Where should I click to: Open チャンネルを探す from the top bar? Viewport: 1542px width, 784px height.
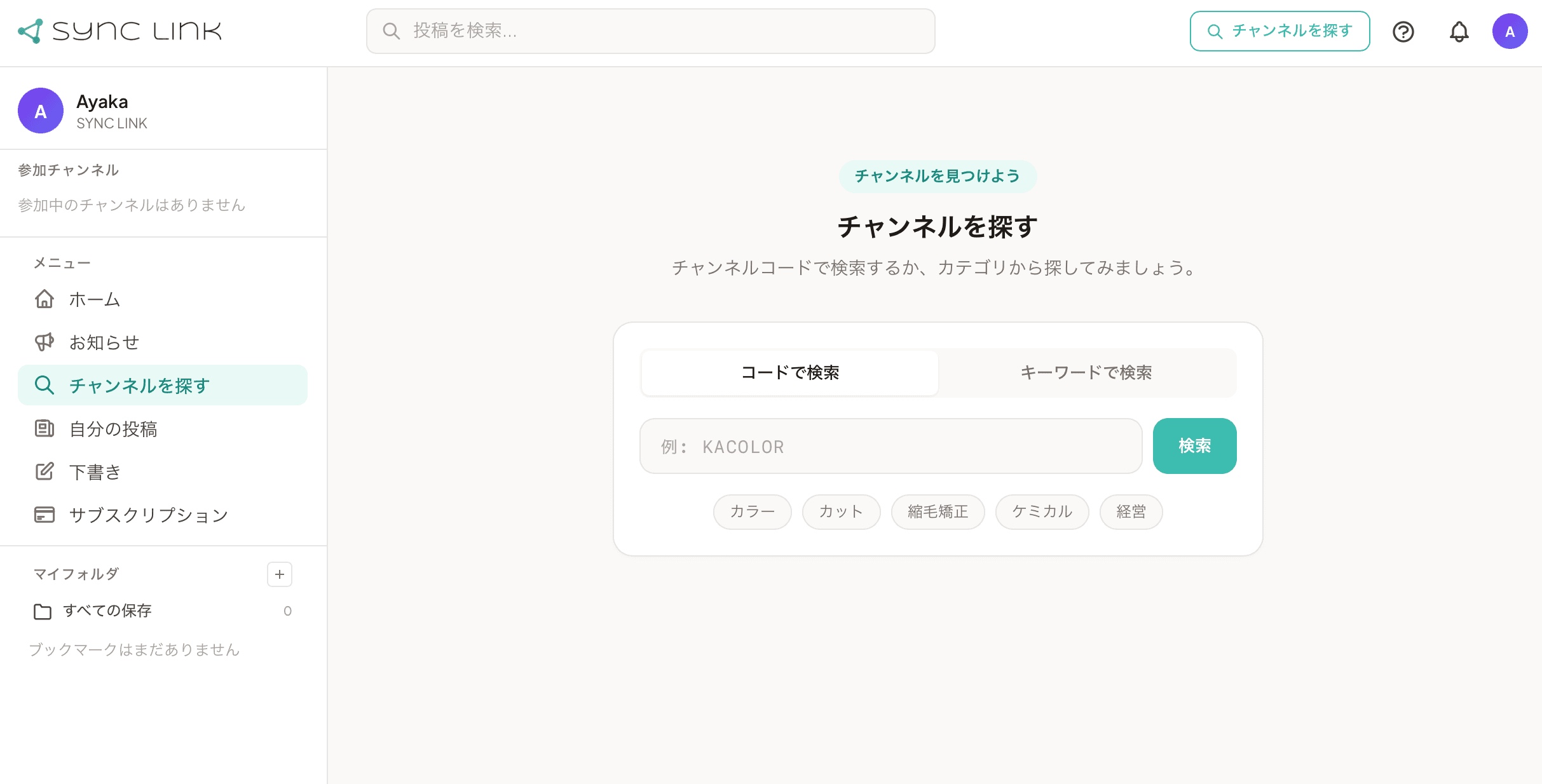click(x=1279, y=30)
